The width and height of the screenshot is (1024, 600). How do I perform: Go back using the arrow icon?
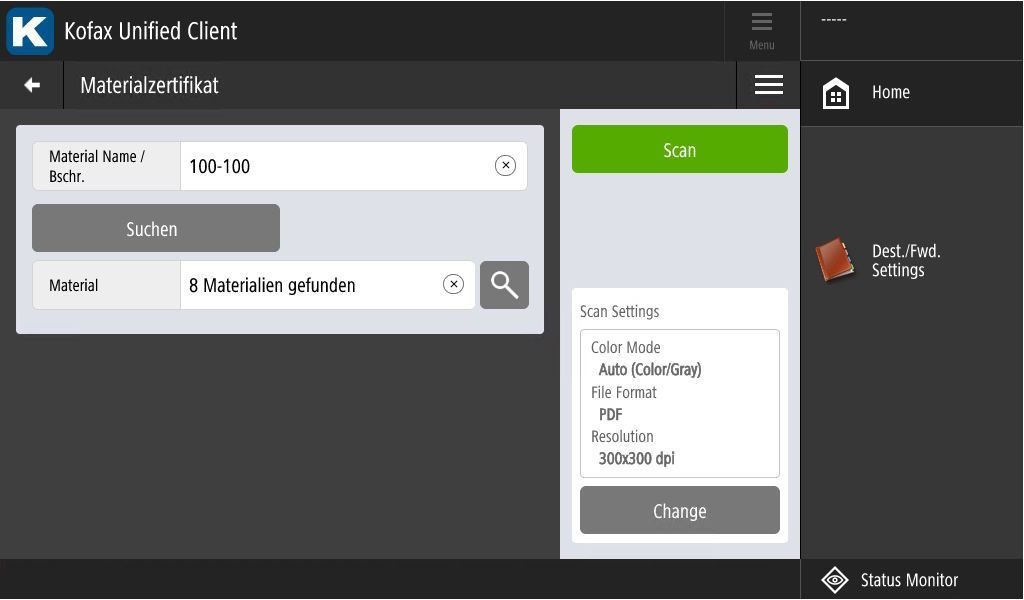[31, 85]
